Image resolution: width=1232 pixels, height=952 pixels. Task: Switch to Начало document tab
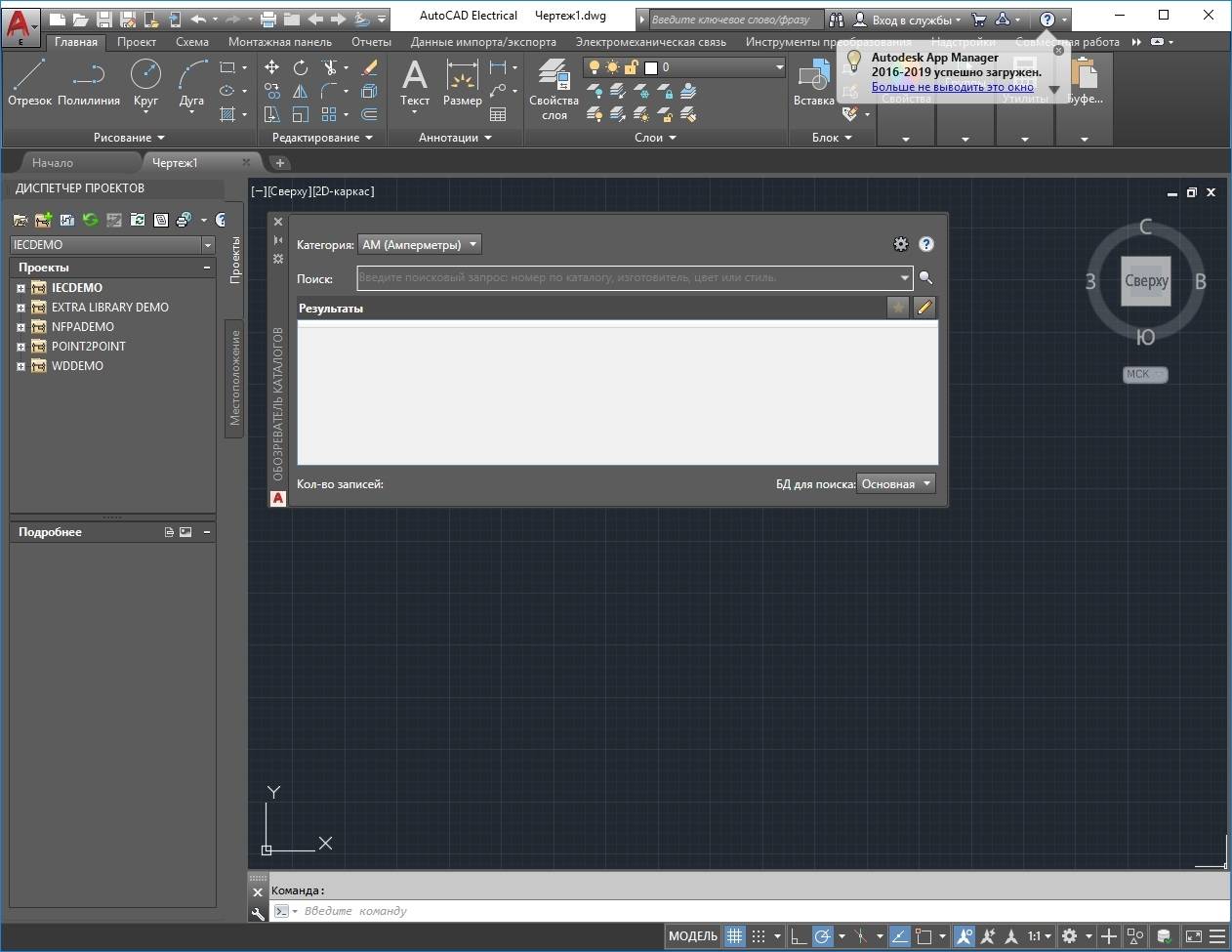pyautogui.click(x=53, y=163)
